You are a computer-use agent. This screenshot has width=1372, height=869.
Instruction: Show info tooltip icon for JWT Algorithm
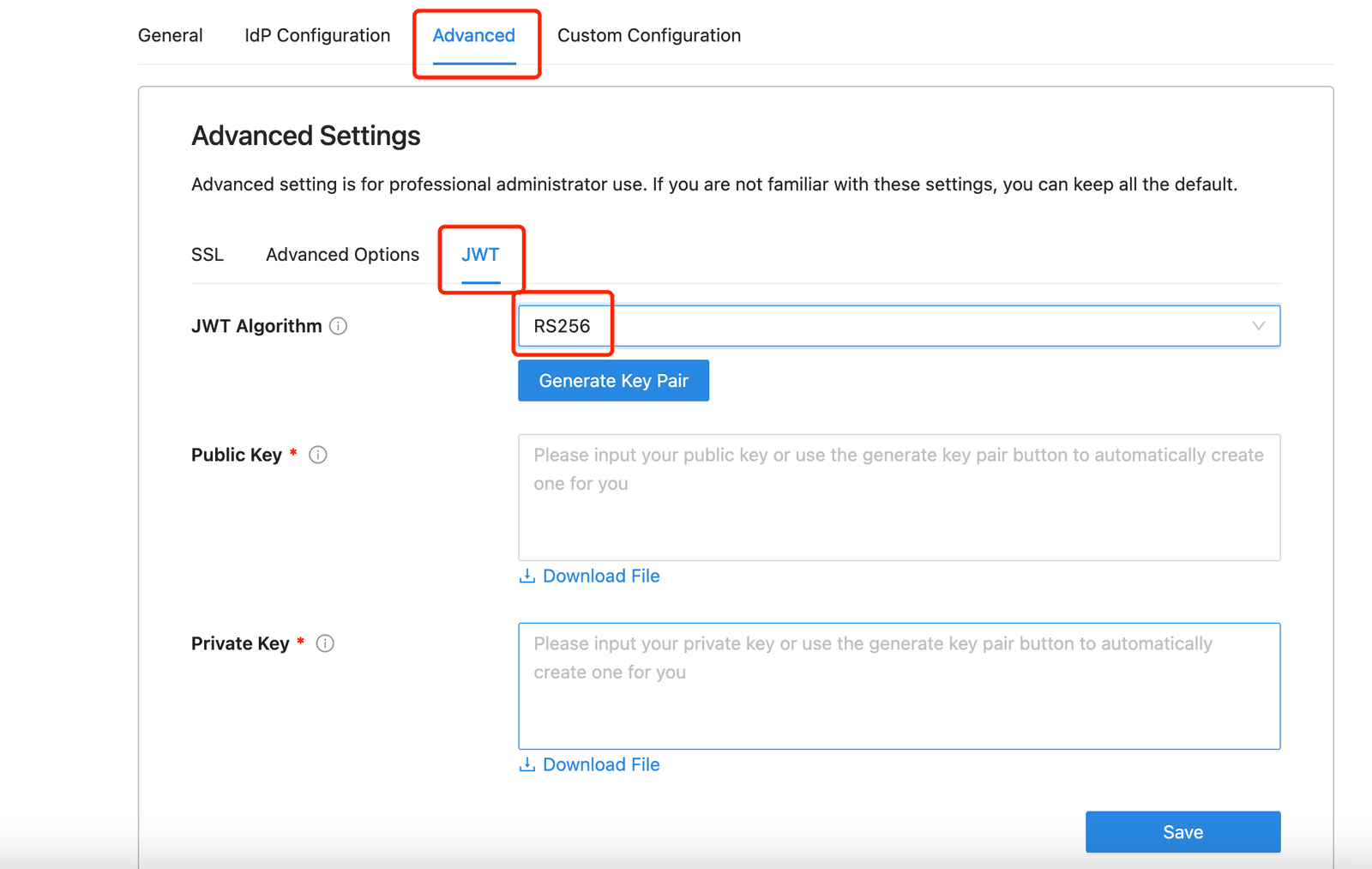339,326
